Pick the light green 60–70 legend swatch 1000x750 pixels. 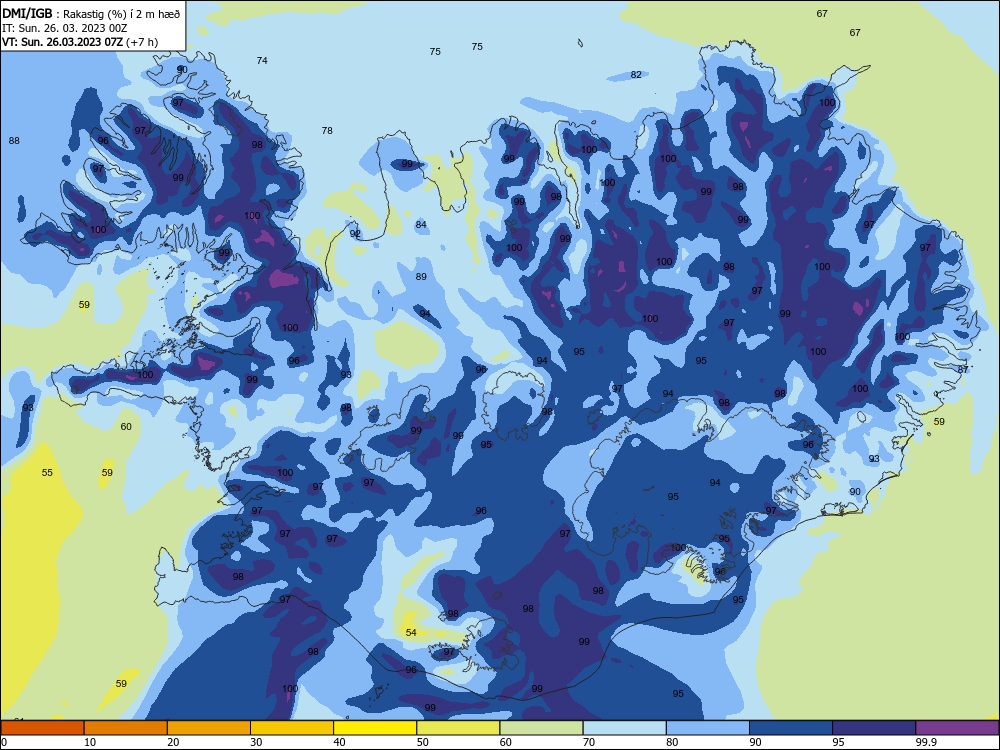[x=541, y=728]
